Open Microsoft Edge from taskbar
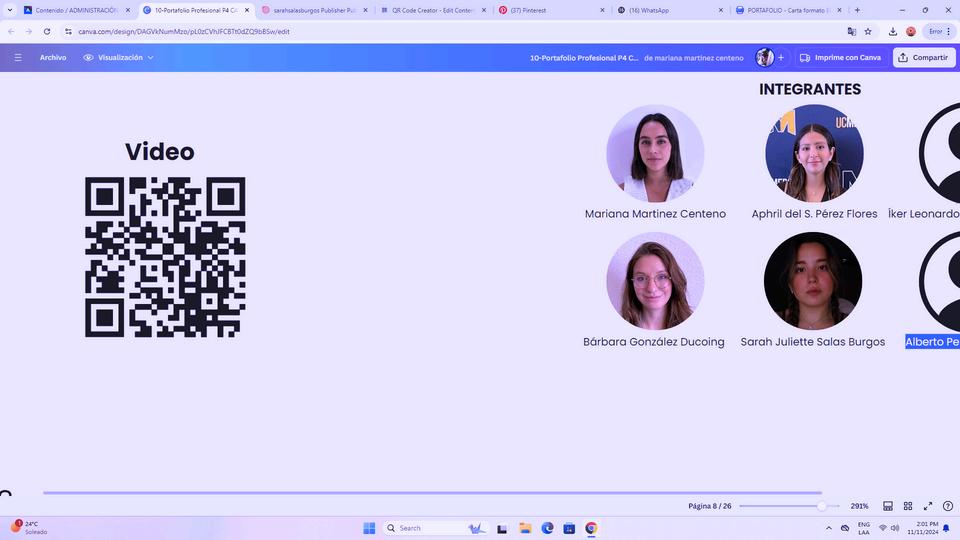This screenshot has height=540, width=960. click(547, 528)
